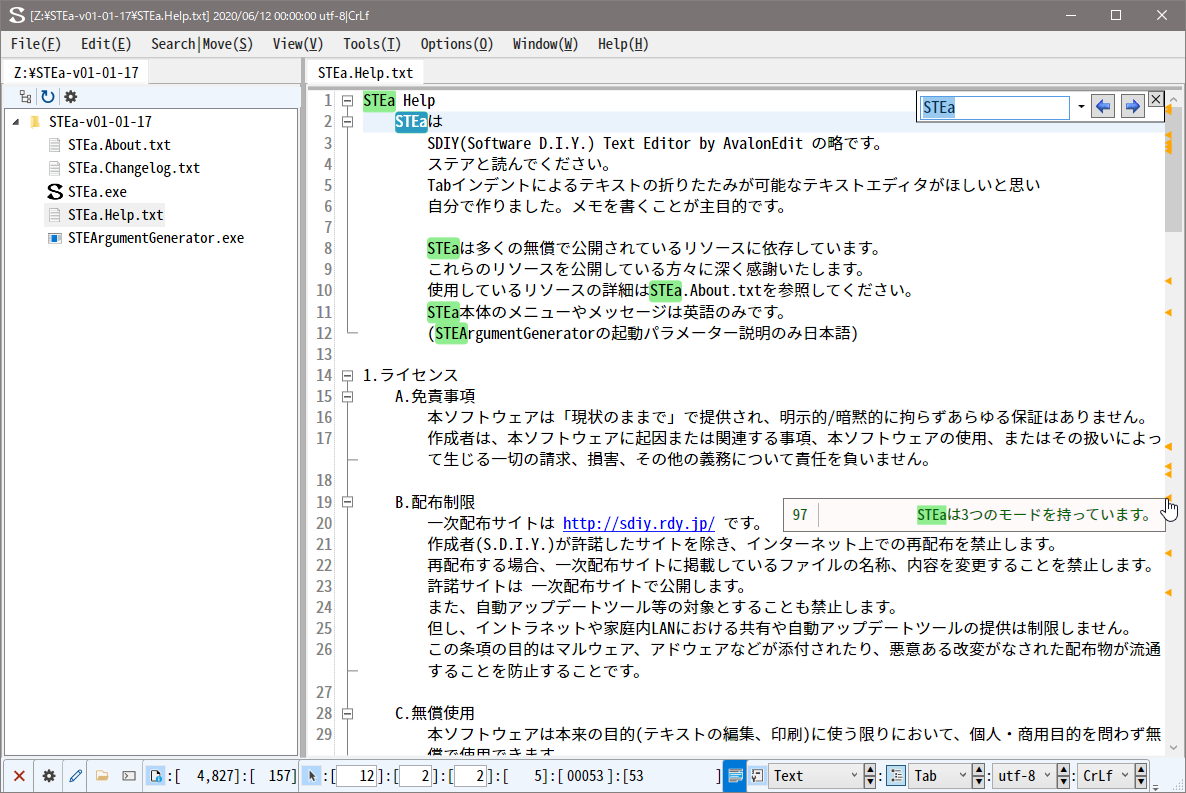Open settings with the status bar gear icon

point(48,776)
